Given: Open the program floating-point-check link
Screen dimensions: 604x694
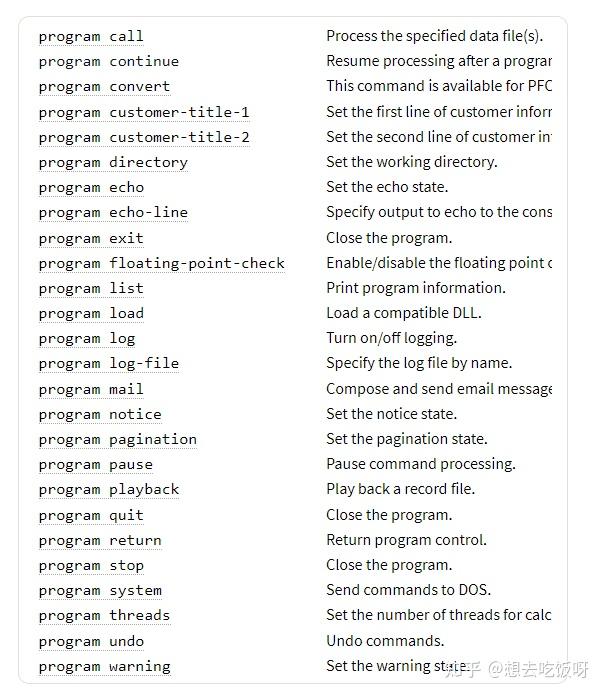Looking at the screenshot, I should 161,263.
